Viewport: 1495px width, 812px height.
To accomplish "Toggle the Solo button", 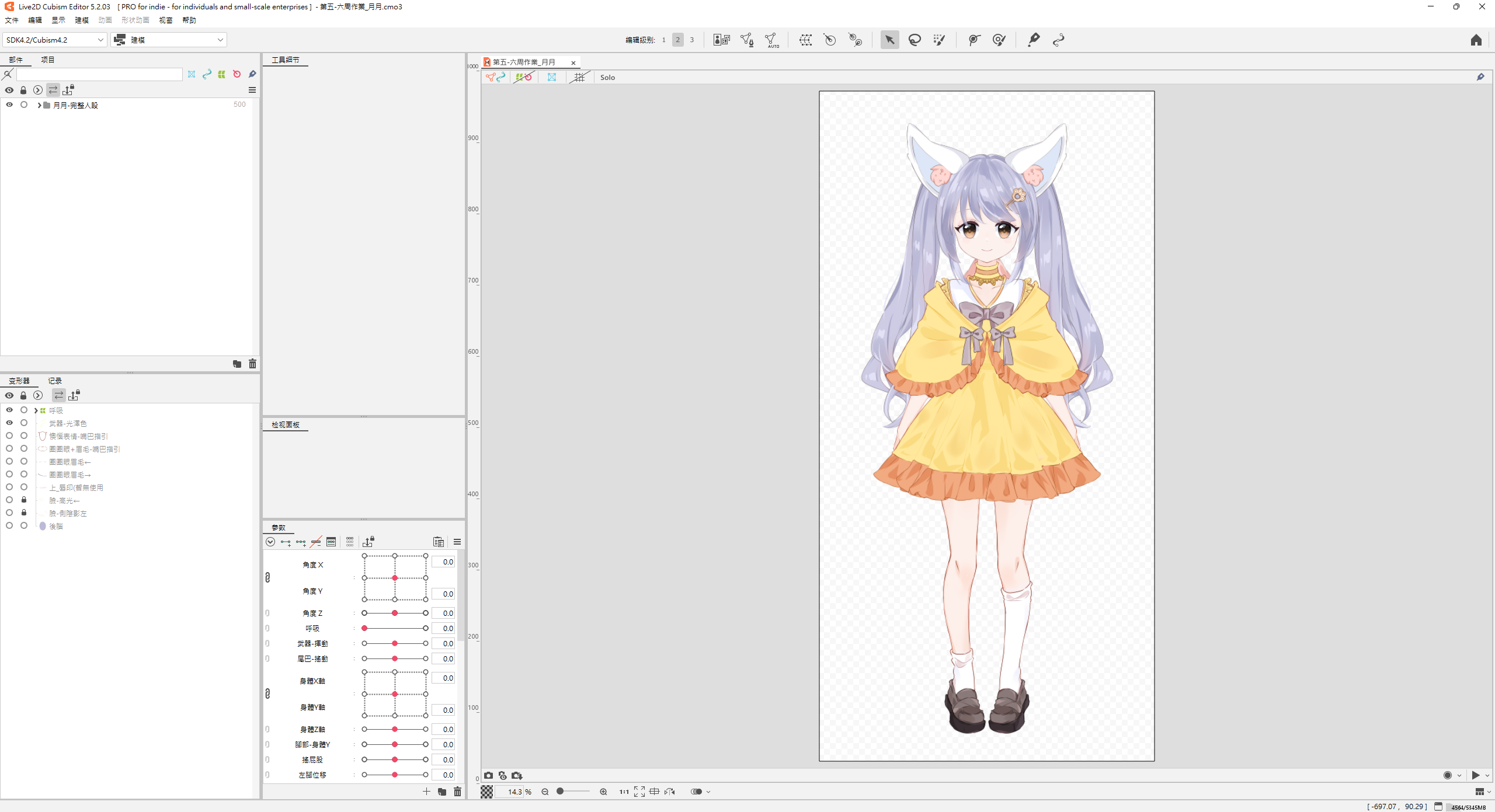I will pos(607,77).
